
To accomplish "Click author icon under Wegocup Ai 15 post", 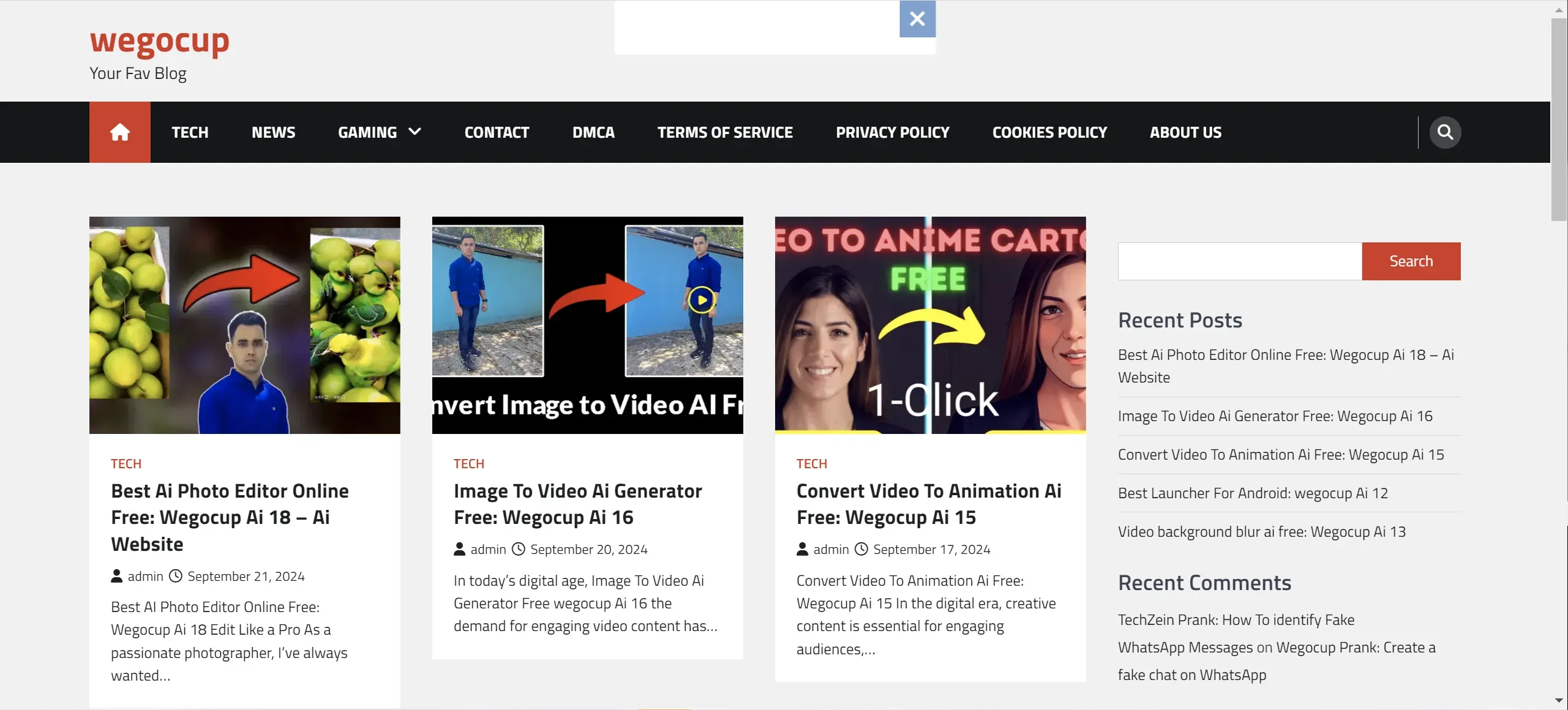I will (x=802, y=549).
